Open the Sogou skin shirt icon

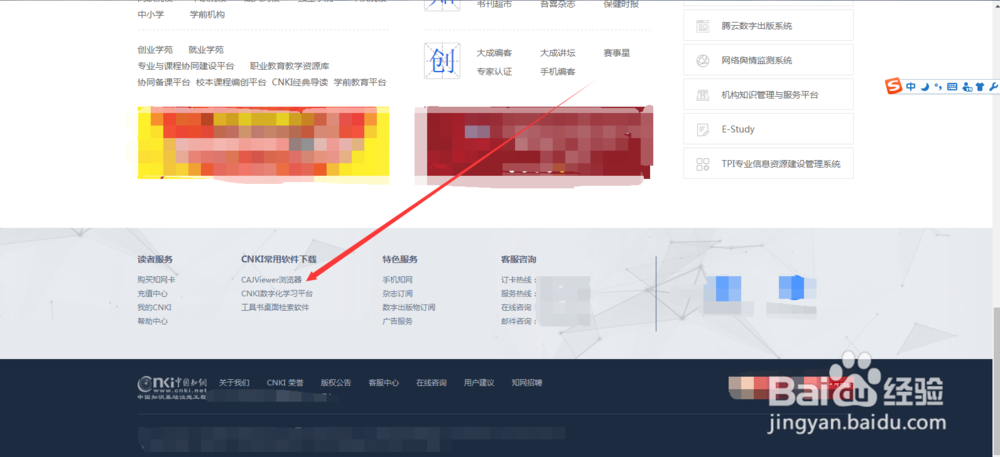tap(980, 86)
